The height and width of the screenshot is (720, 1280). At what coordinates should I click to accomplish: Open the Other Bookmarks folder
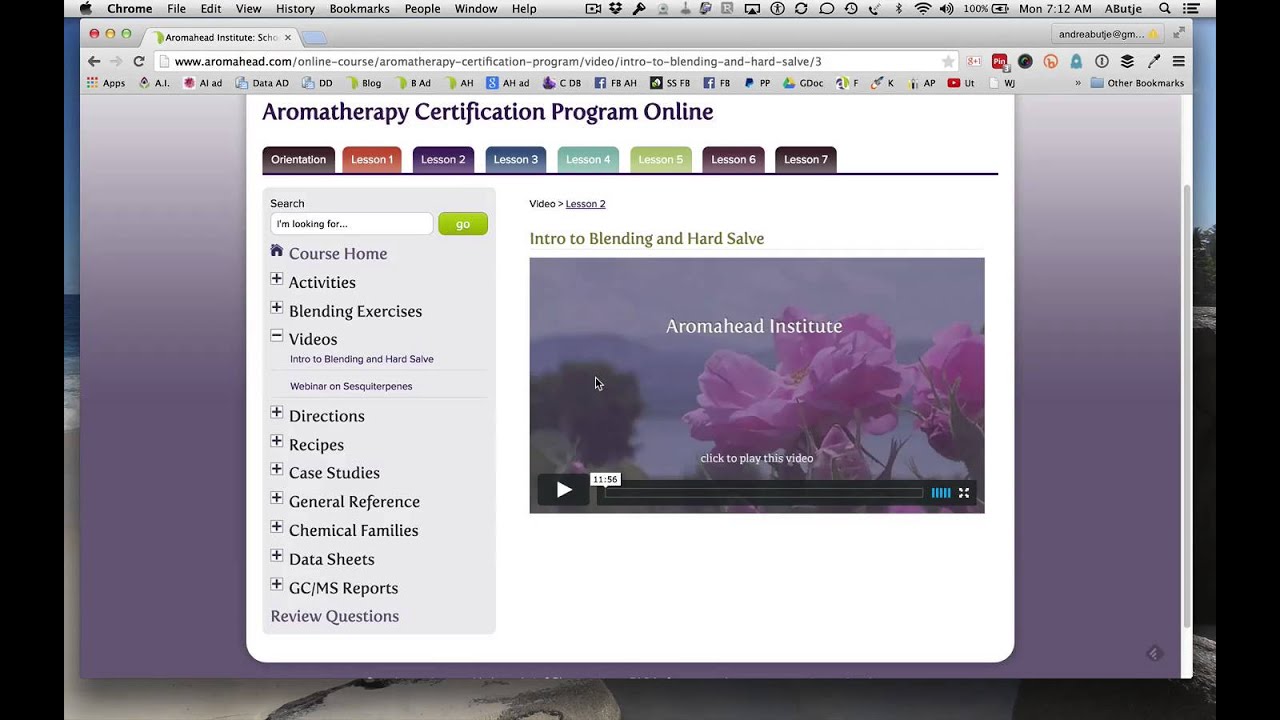coord(1137,83)
